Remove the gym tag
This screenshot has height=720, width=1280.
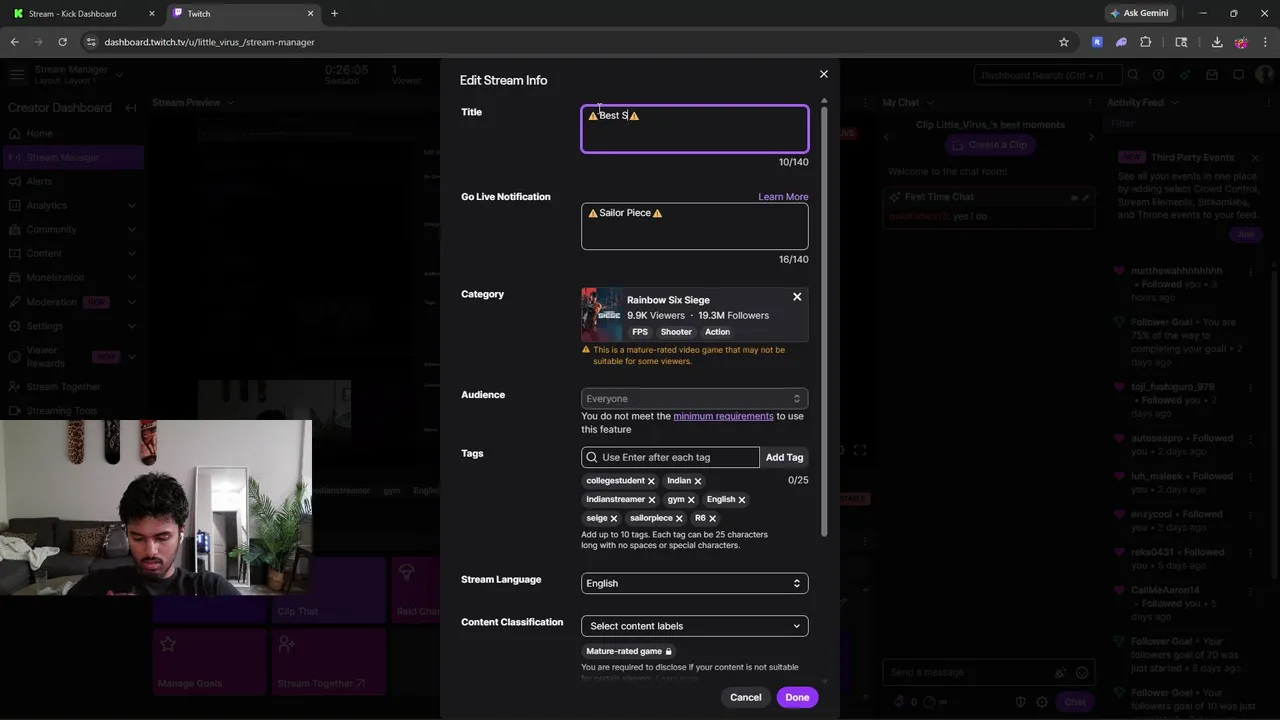coord(691,500)
